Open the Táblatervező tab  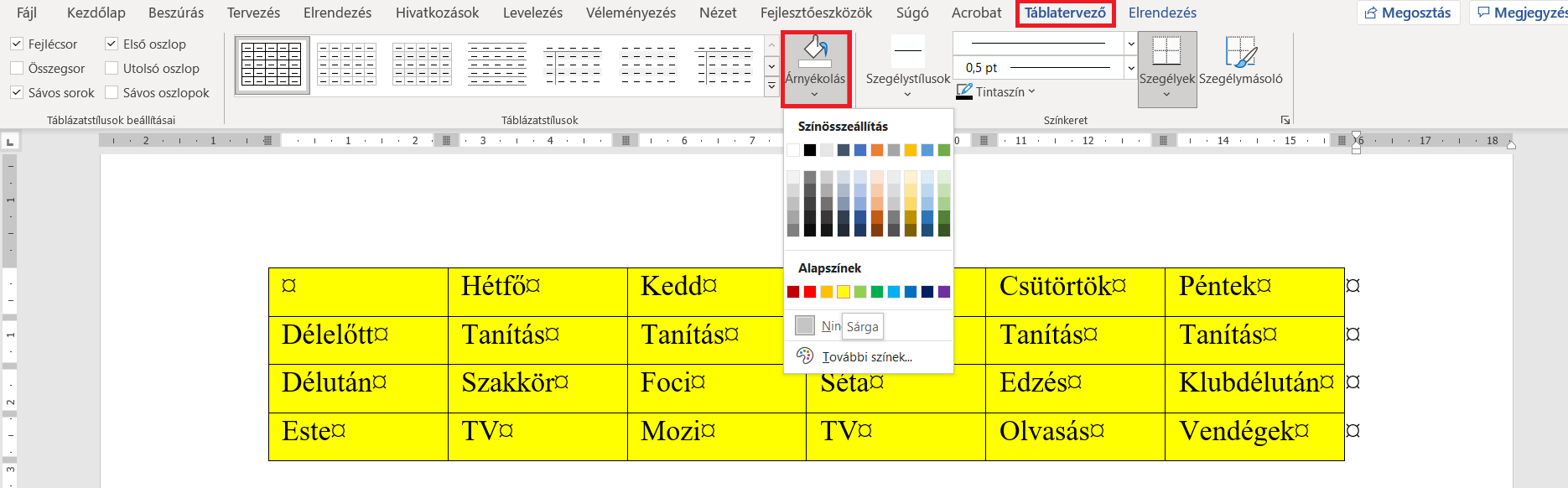tap(1065, 13)
